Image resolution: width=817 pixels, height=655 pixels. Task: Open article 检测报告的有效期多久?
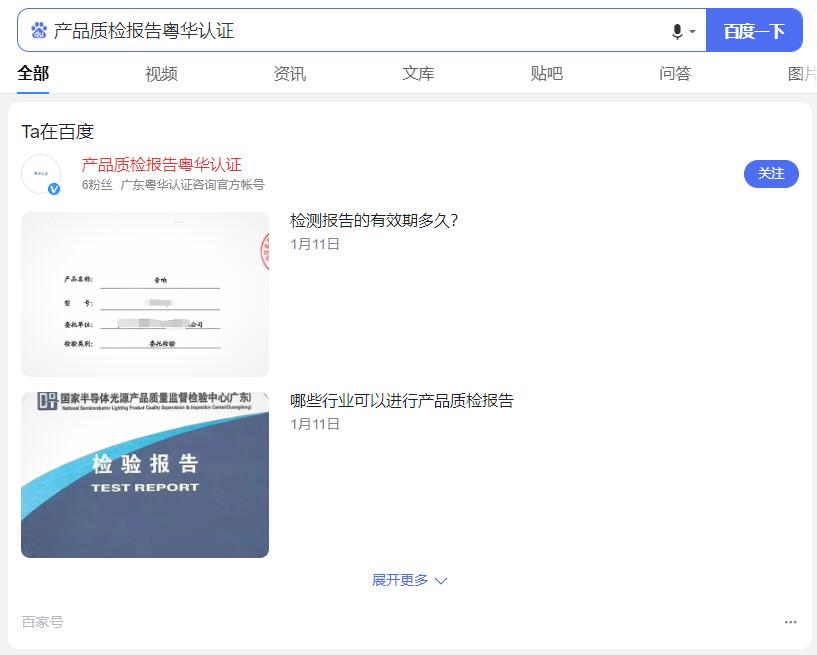[x=374, y=220]
